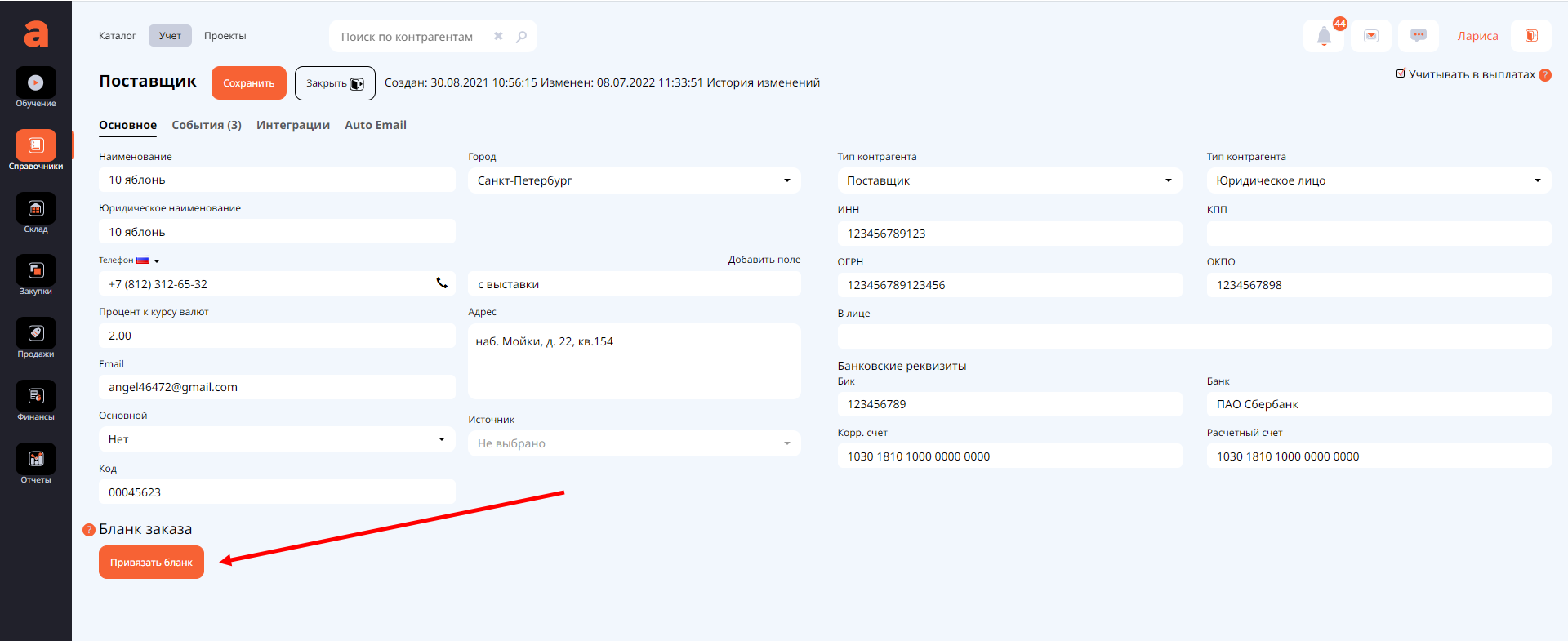Click the phone call icon
Image resolution: width=1568 pixels, height=641 pixels.
coord(442,283)
